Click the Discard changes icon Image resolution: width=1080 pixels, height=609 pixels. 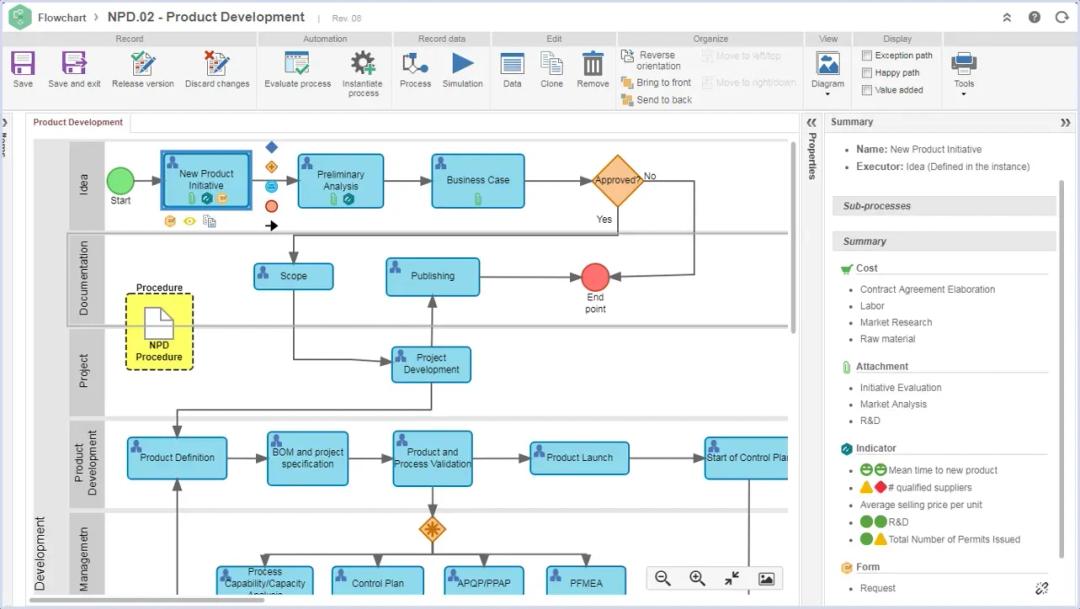pyautogui.click(x=217, y=65)
